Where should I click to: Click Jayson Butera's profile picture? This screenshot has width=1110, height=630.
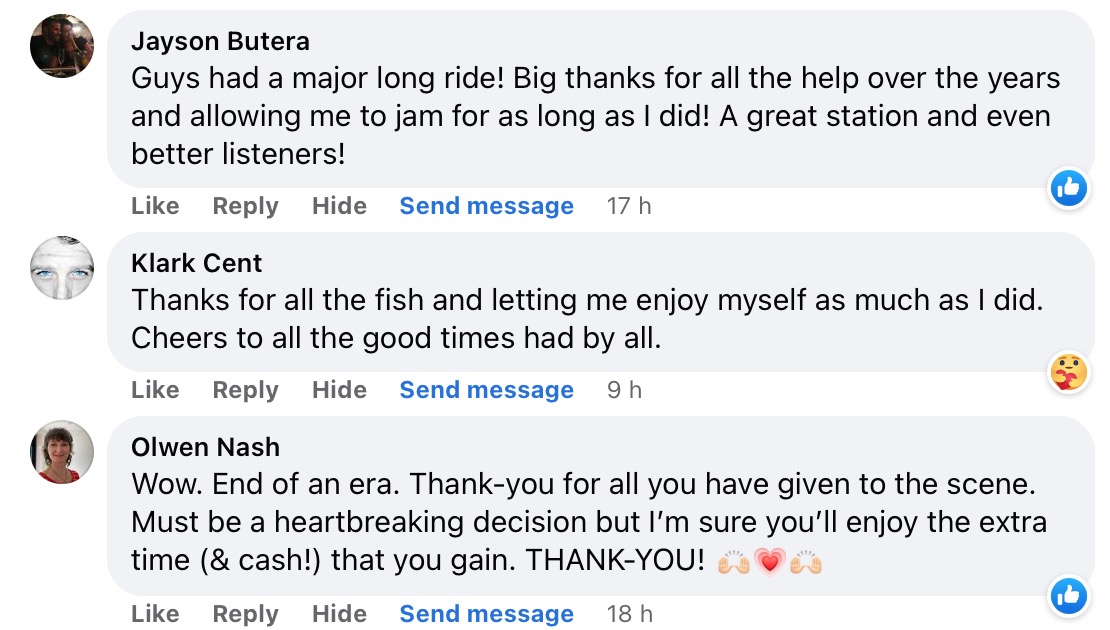(62, 45)
